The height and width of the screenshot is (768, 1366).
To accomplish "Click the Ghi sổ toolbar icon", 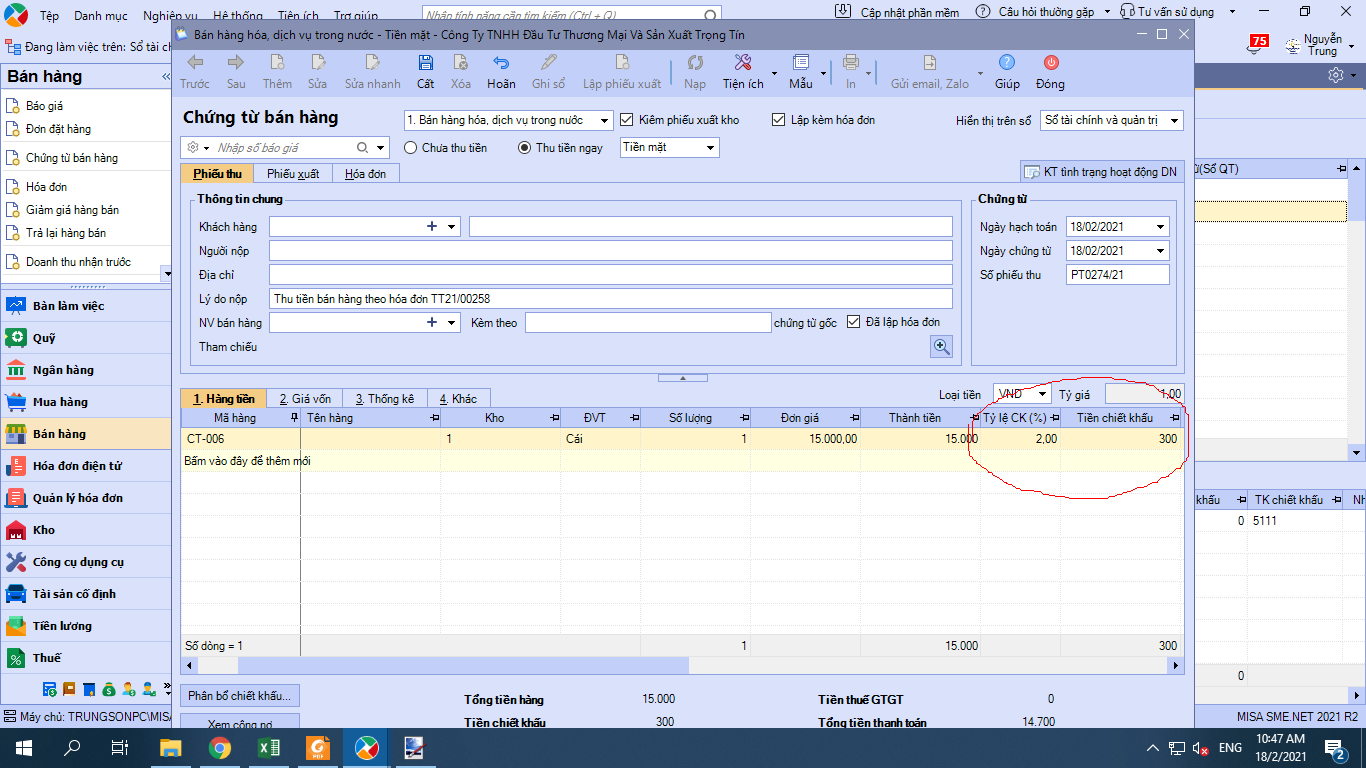I will pyautogui.click(x=548, y=62).
